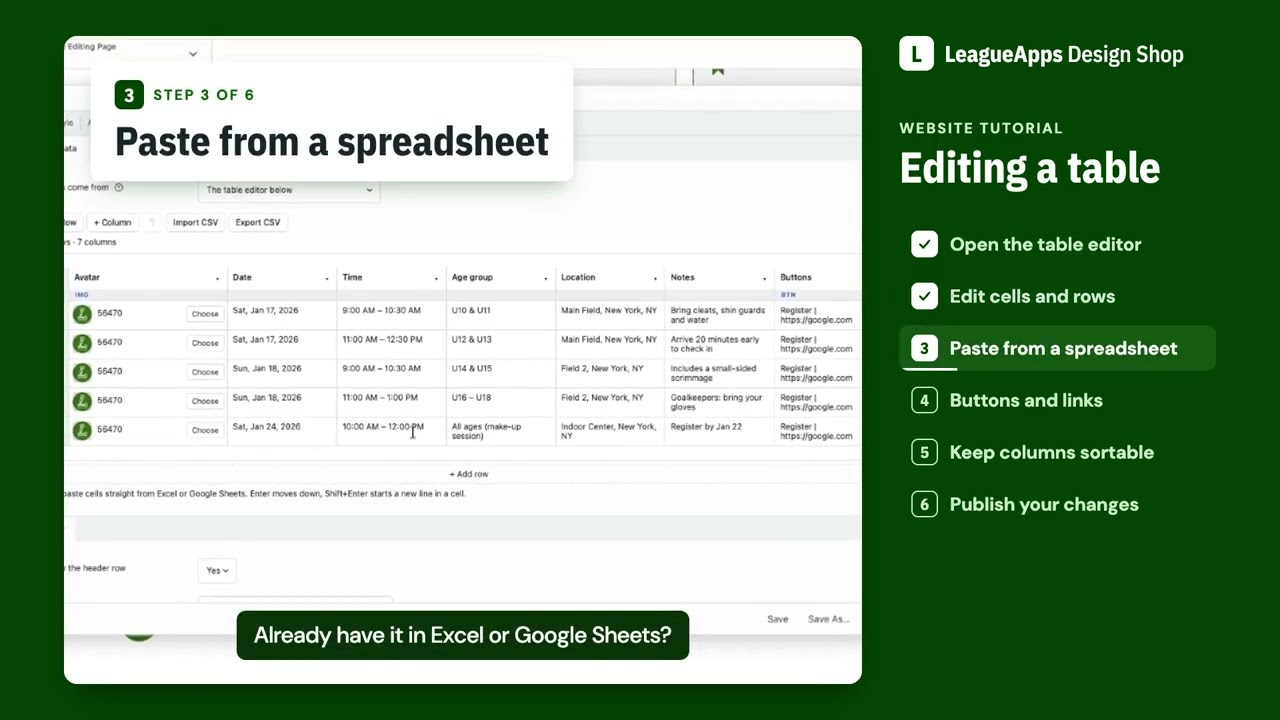
Task: Click the avatar image in the U14 & U15 row
Action: (x=82, y=372)
